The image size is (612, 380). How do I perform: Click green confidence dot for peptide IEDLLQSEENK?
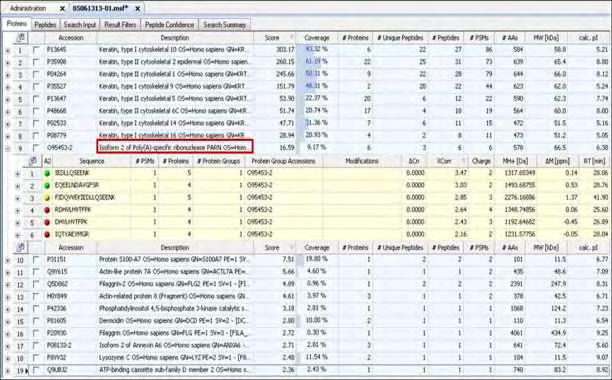(47, 173)
